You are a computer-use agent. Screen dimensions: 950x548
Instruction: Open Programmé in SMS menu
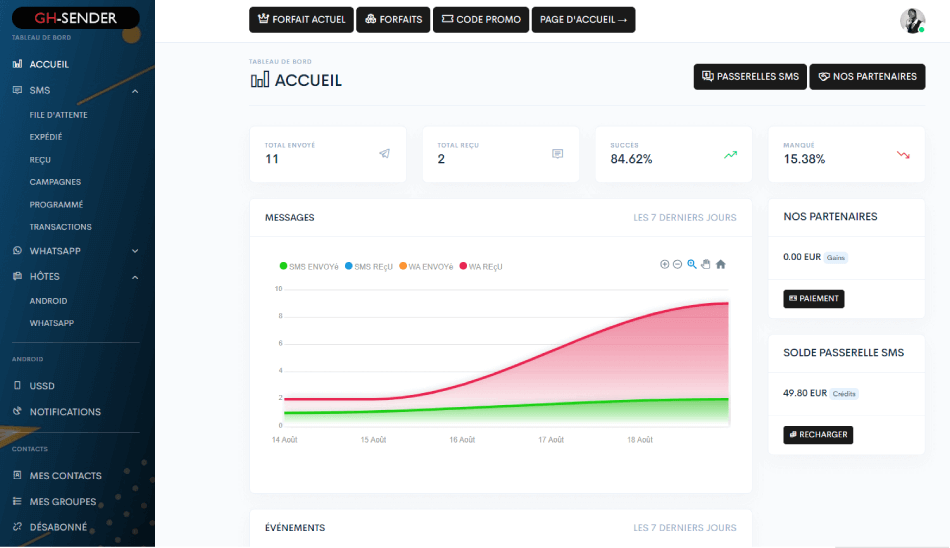56,204
